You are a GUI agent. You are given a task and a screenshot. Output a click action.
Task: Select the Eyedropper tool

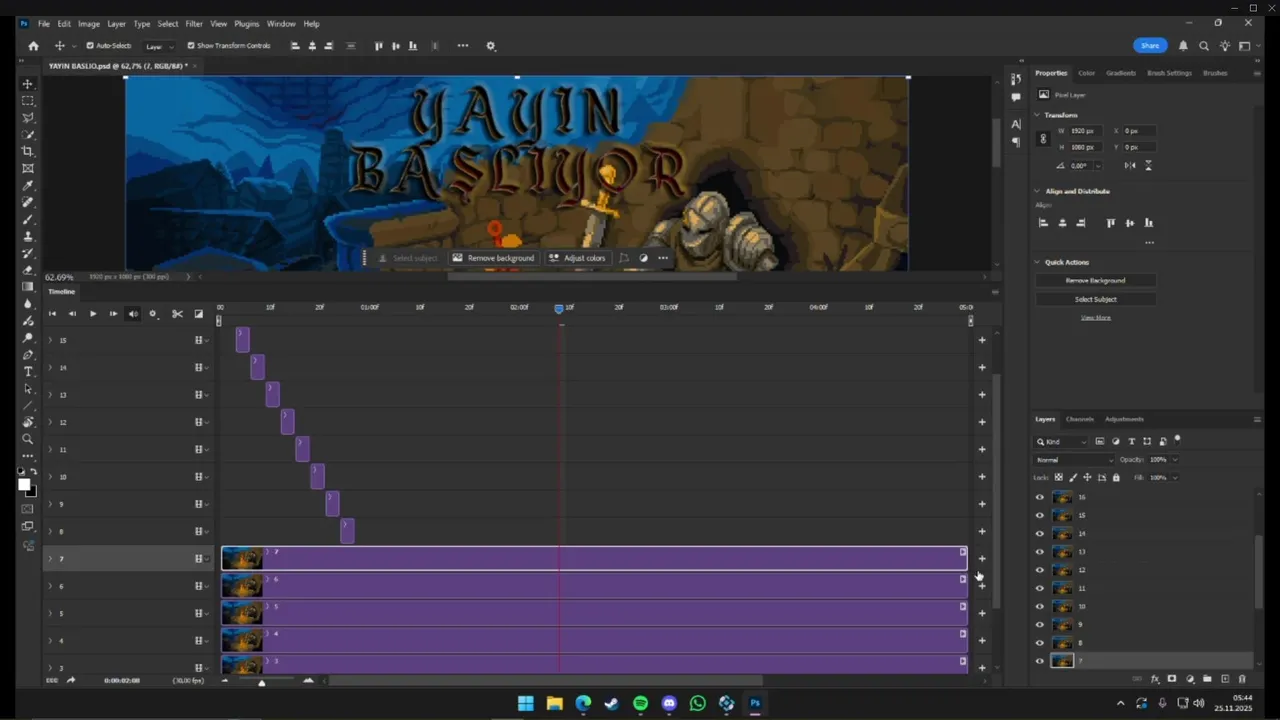pyautogui.click(x=28, y=186)
